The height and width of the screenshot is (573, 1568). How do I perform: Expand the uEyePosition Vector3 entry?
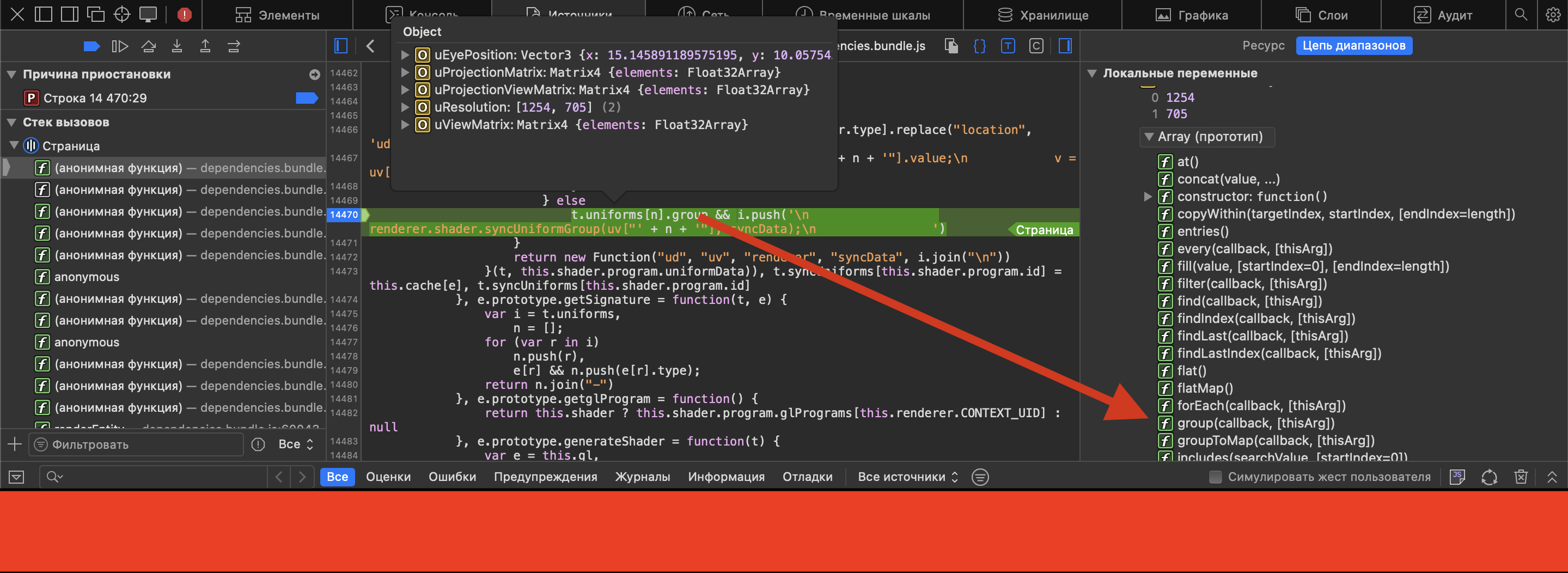click(x=405, y=55)
